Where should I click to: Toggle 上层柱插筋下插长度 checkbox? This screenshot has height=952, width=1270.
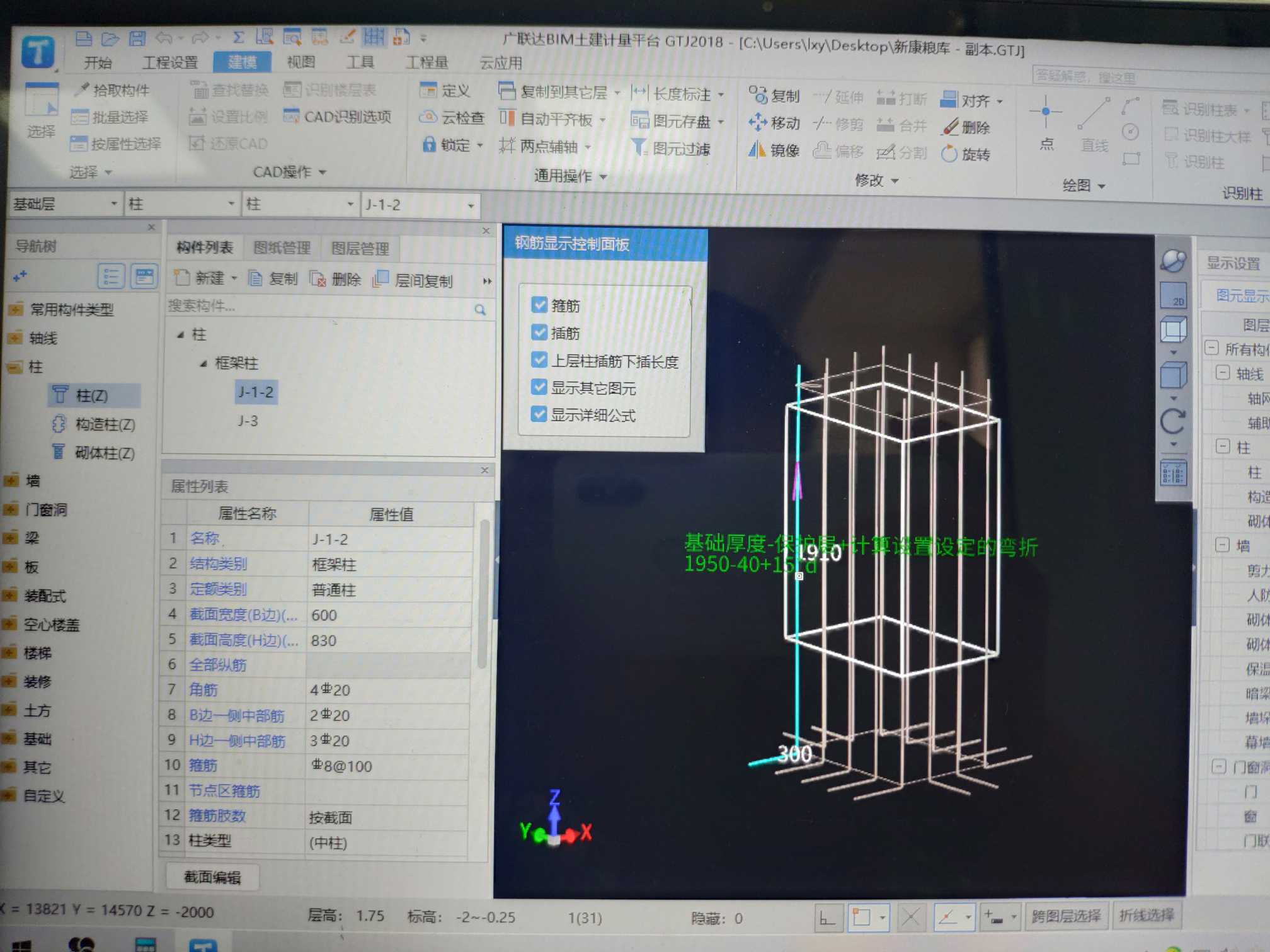539,360
